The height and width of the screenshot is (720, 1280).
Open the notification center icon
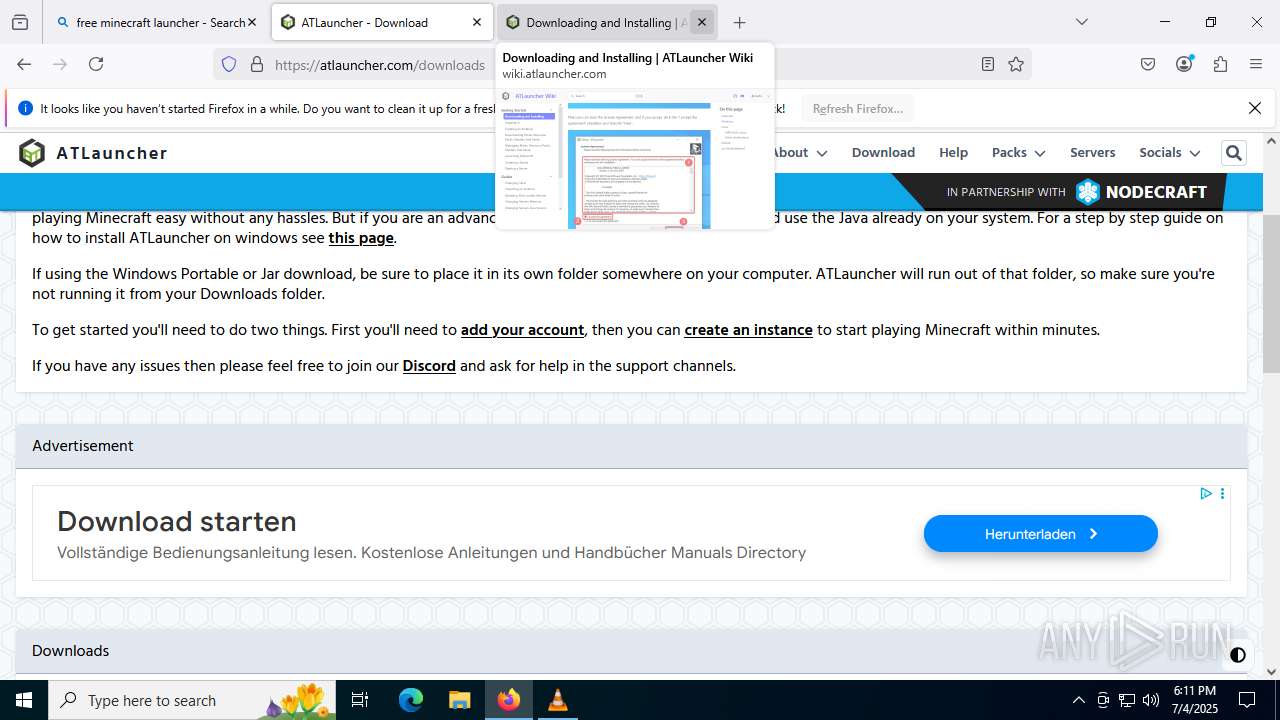point(1247,700)
